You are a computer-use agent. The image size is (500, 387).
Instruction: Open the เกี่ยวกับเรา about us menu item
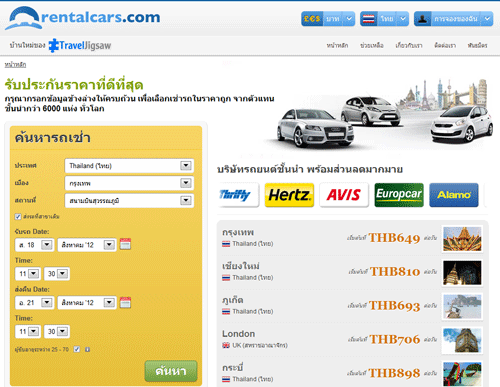(409, 45)
